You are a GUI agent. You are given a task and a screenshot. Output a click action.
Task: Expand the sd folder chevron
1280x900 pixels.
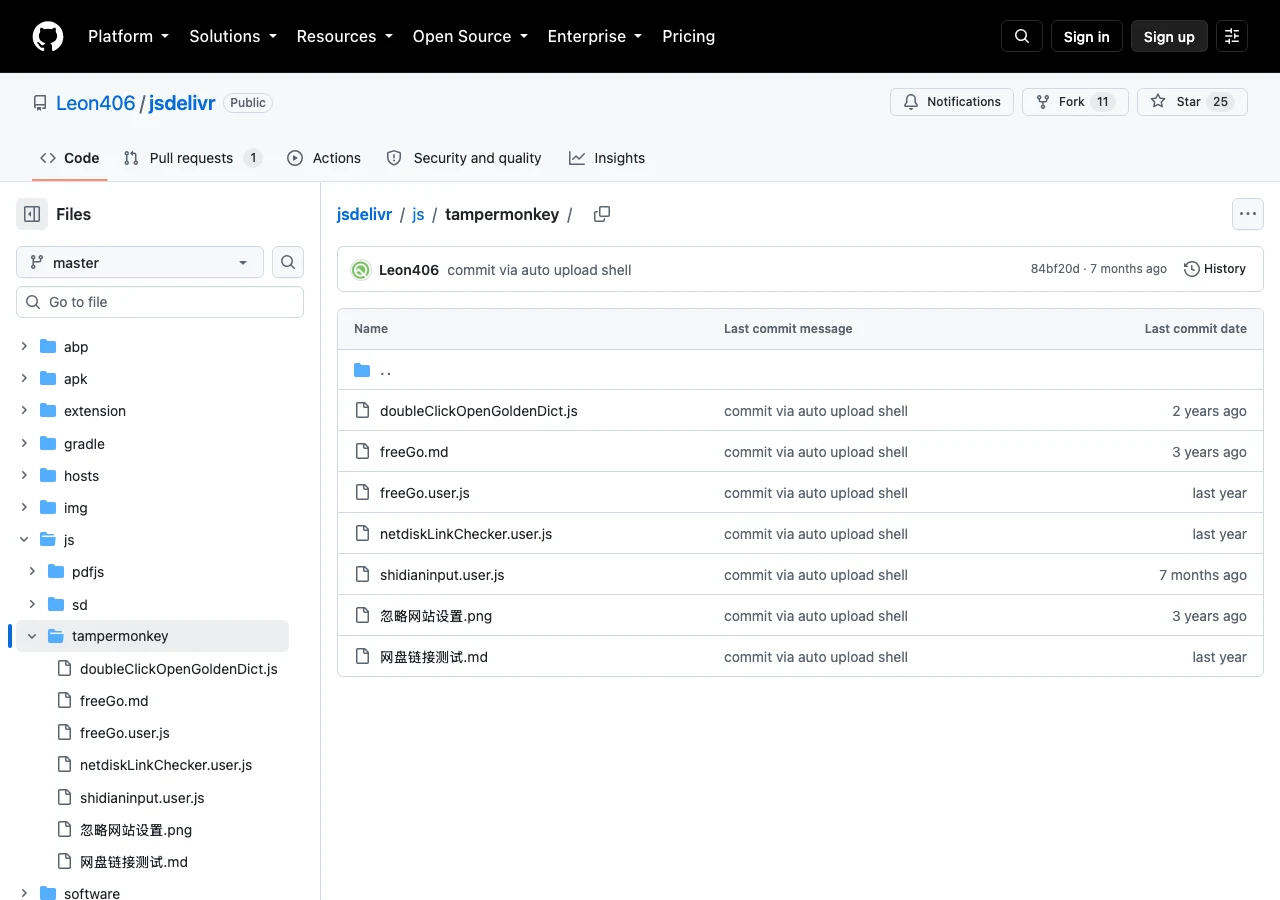(32, 605)
